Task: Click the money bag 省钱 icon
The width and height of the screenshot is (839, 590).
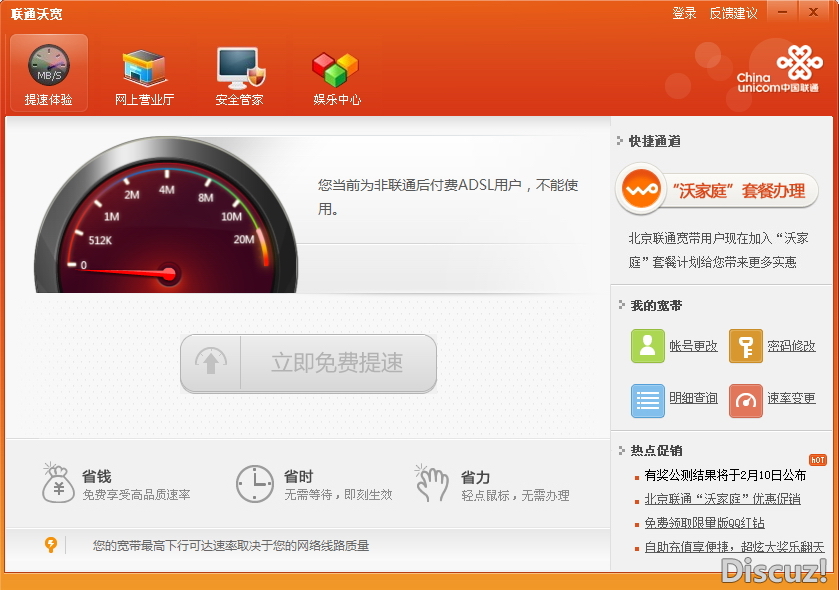Action: click(x=58, y=483)
